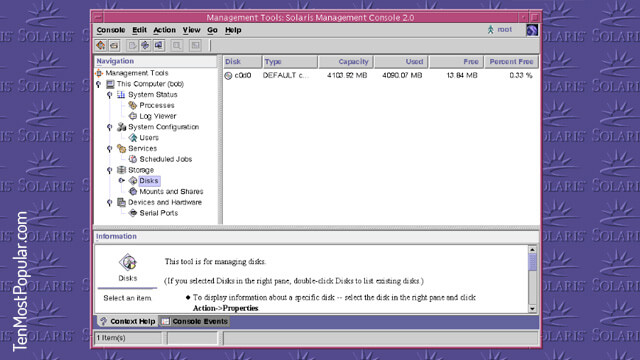This screenshot has width=640, height=360.
Task: Click the Services folder icon
Action: point(121,149)
